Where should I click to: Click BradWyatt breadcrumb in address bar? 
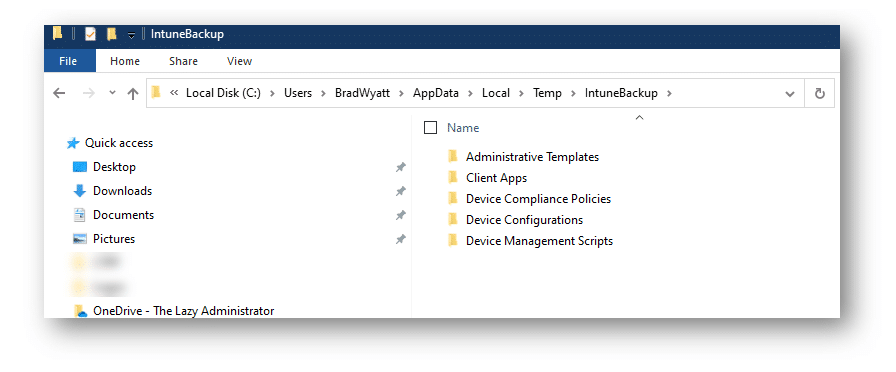click(362, 93)
